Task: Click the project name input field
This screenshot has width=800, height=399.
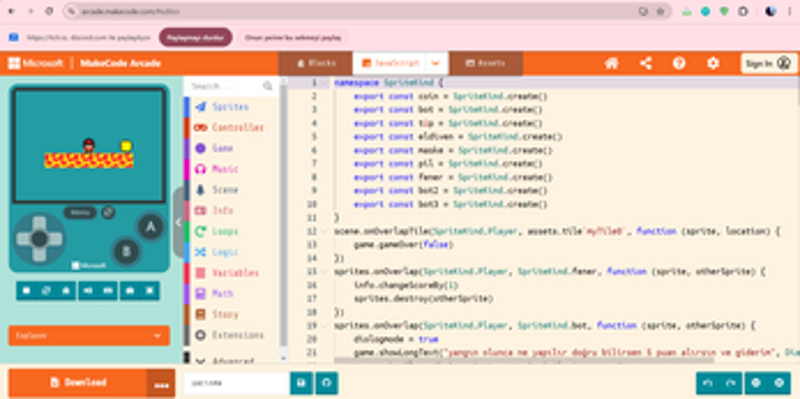Action: coord(237,383)
